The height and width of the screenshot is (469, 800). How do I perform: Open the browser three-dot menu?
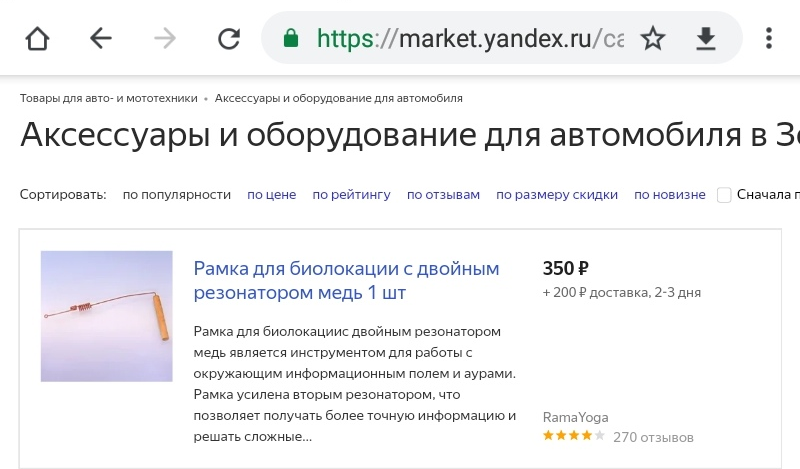coord(768,39)
